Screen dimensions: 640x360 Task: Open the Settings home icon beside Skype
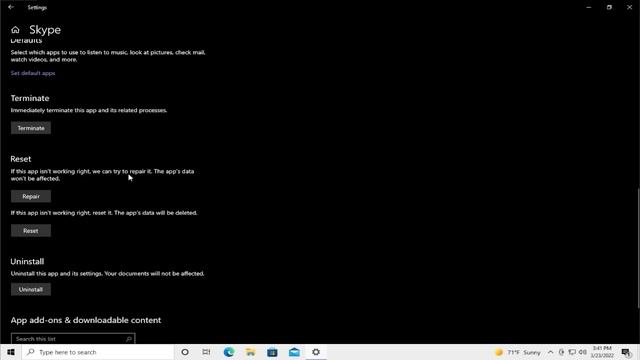[15, 30]
